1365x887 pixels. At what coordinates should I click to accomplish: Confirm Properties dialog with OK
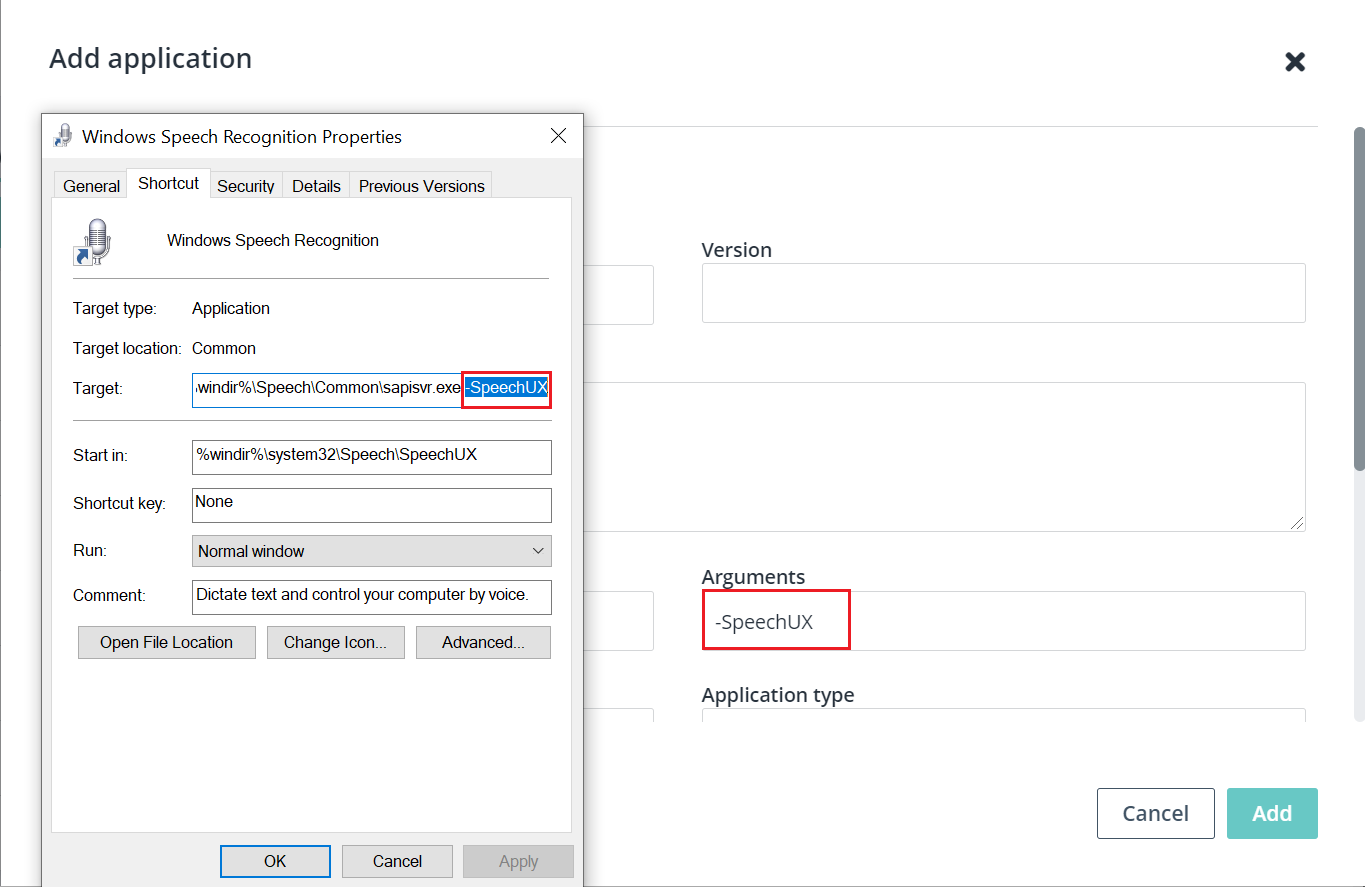(x=275, y=861)
